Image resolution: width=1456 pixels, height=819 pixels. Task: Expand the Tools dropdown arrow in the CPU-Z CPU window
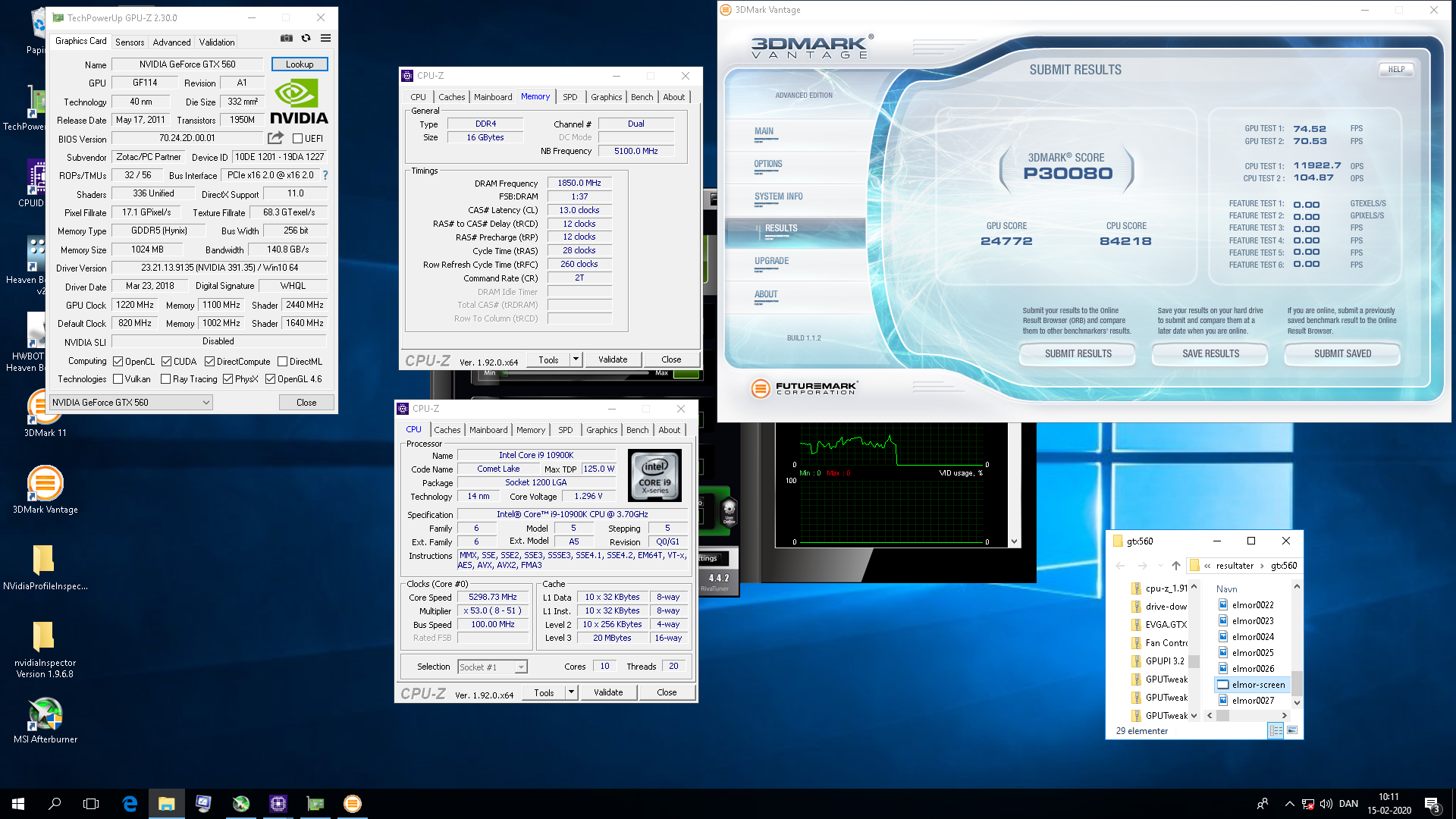pyautogui.click(x=571, y=692)
